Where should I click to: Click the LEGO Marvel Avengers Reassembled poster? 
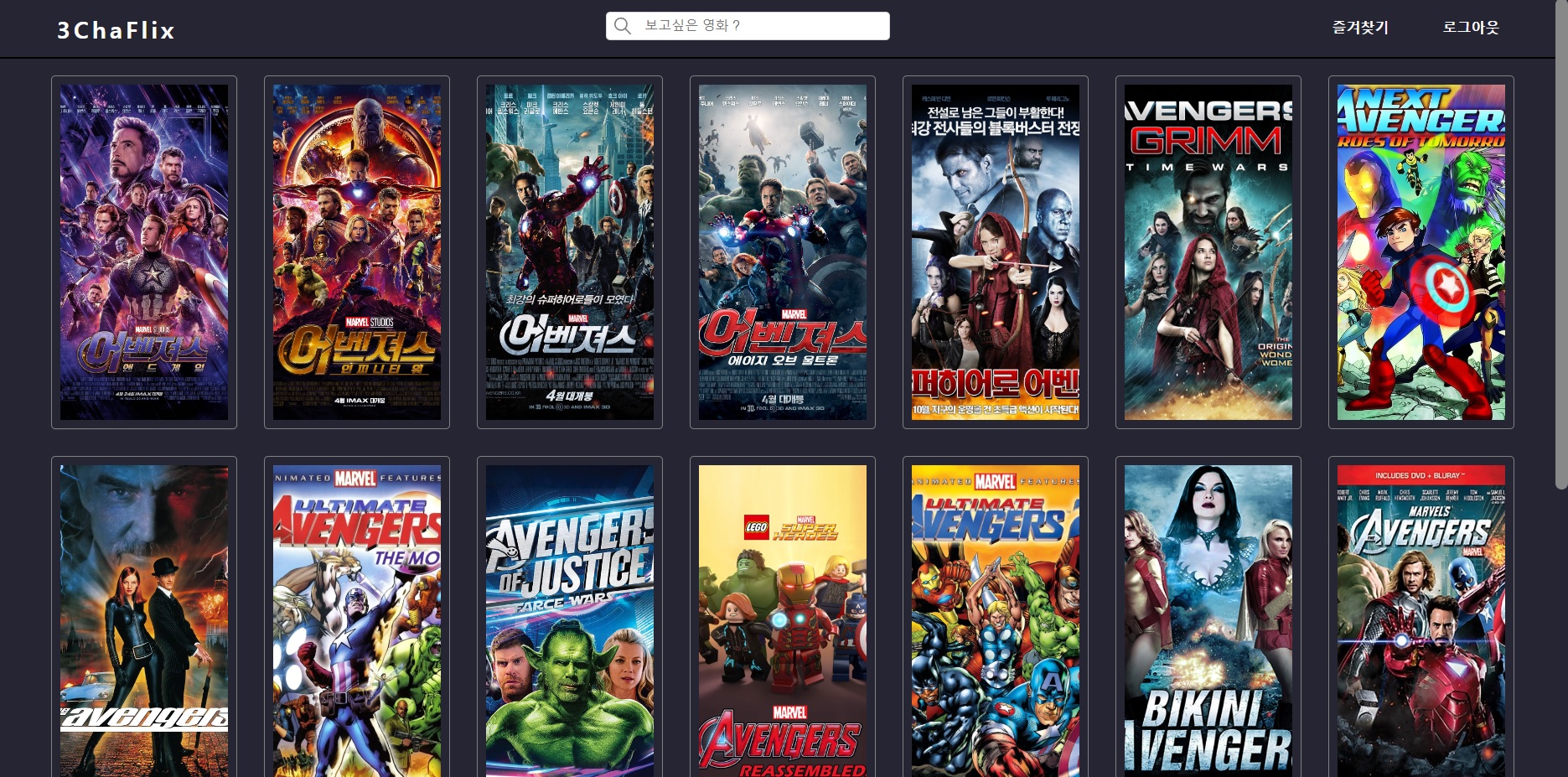782,620
